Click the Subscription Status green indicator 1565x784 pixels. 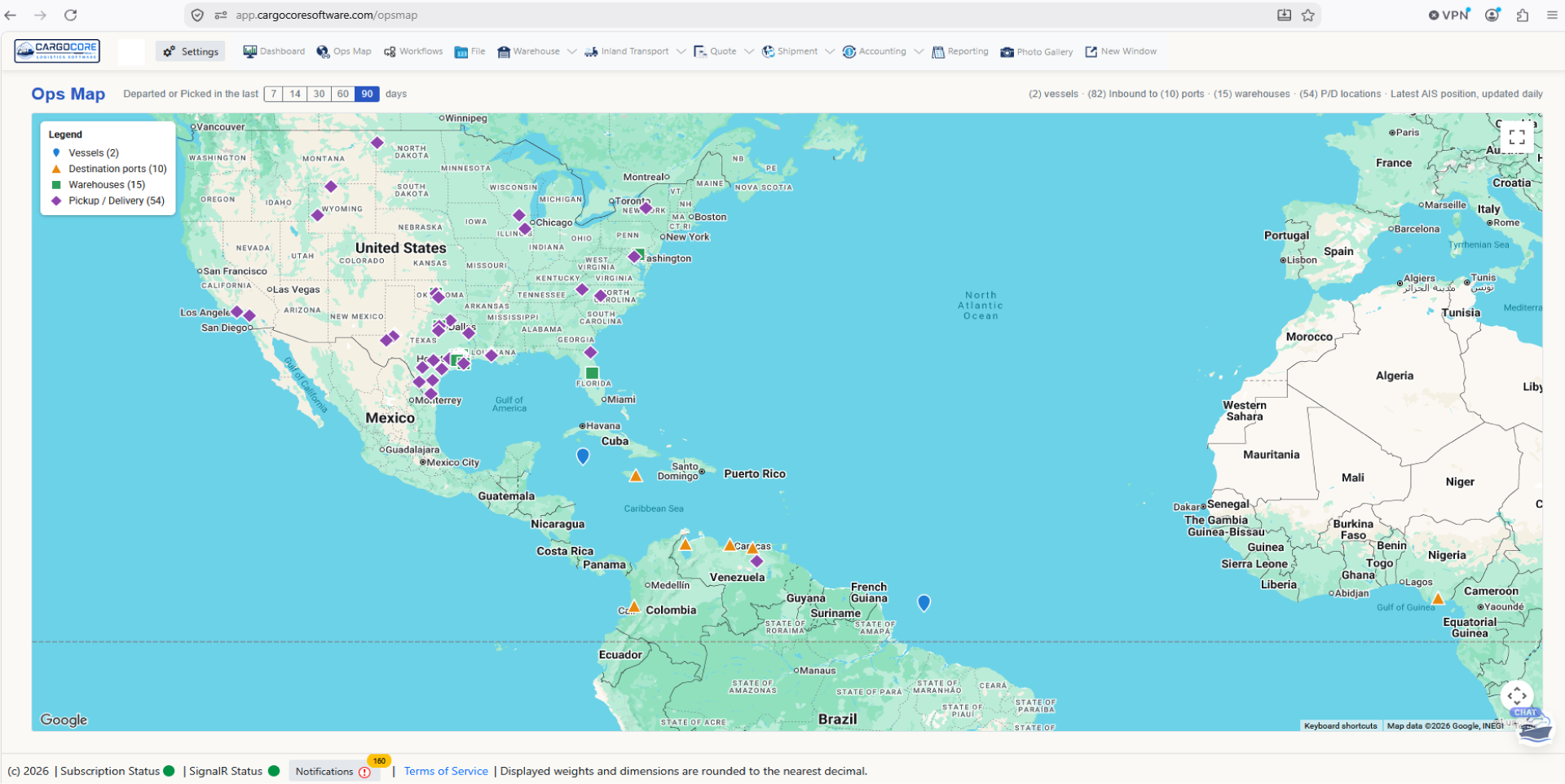coord(169,771)
